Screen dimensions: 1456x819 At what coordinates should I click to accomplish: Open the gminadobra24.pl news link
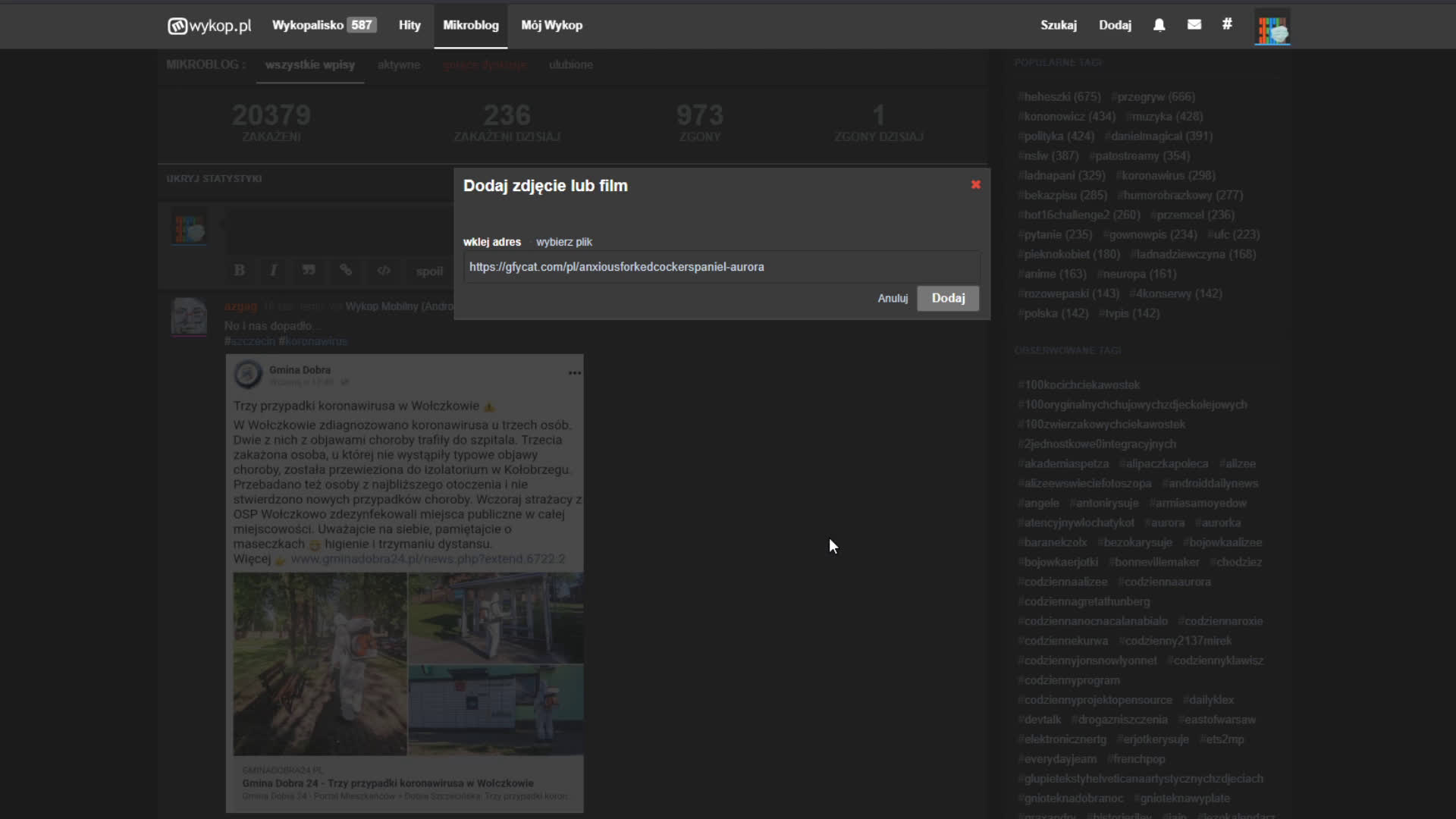pyautogui.click(x=428, y=559)
